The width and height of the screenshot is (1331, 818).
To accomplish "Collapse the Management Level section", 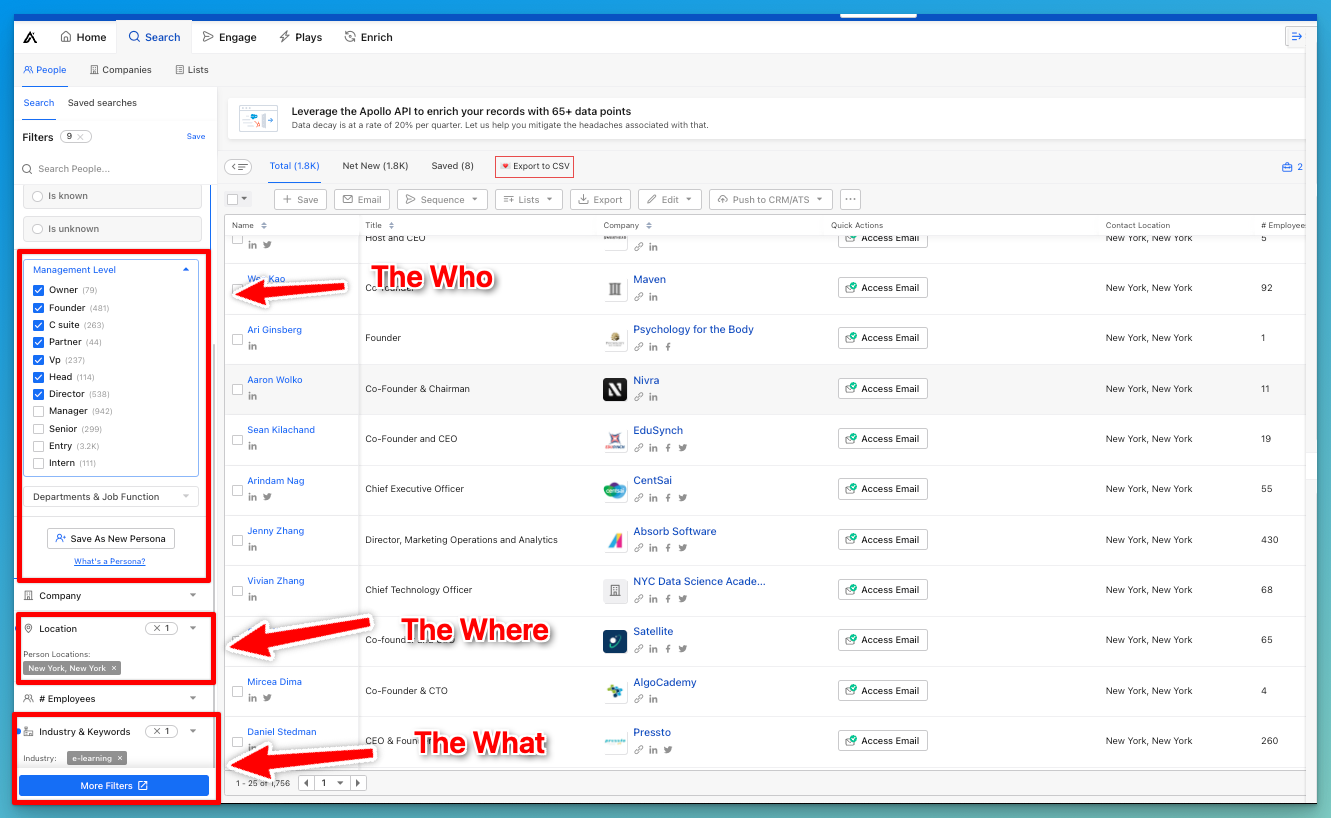I will coord(186,270).
